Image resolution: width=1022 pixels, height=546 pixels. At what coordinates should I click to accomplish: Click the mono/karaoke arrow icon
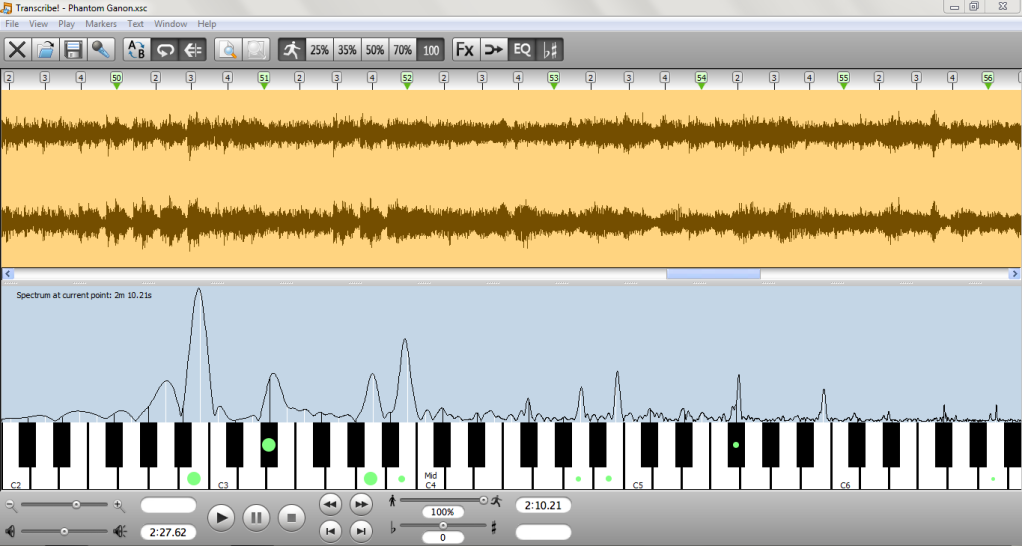[x=493, y=50]
